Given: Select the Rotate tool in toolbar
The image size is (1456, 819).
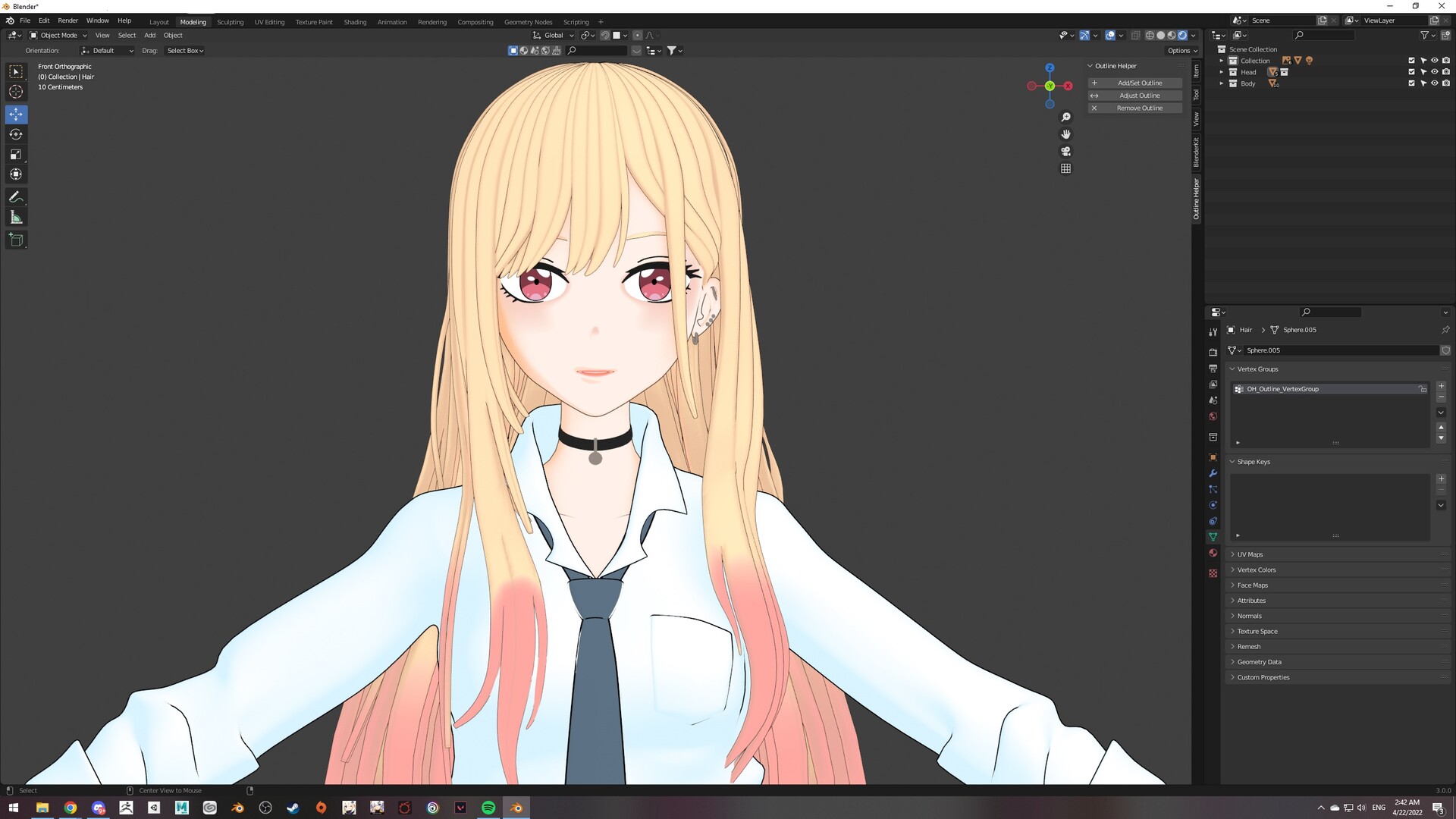Looking at the screenshot, I should [x=16, y=133].
